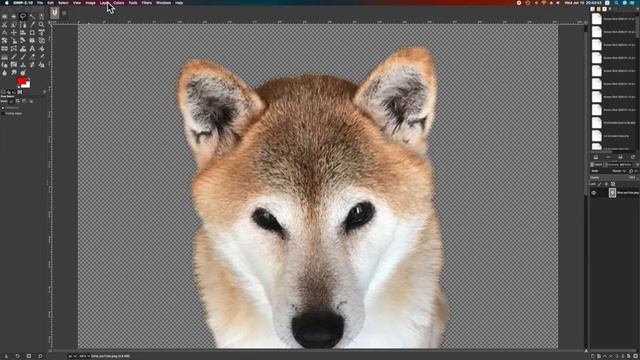
Task: Click the white background color swatch
Action: [x=27, y=85]
